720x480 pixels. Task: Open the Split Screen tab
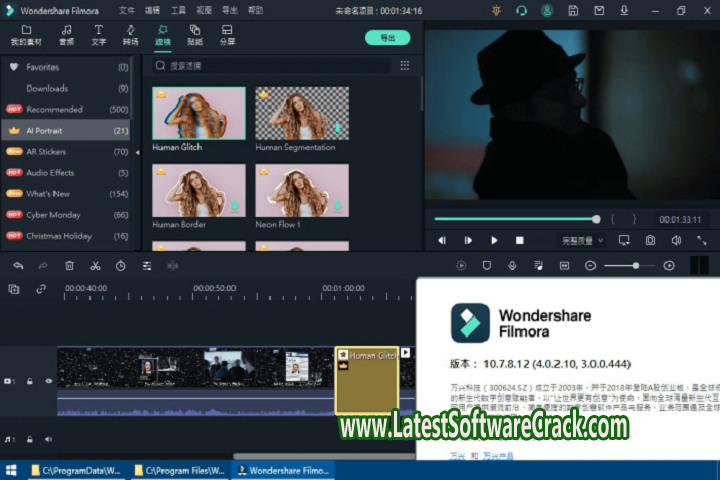[x=227, y=35]
